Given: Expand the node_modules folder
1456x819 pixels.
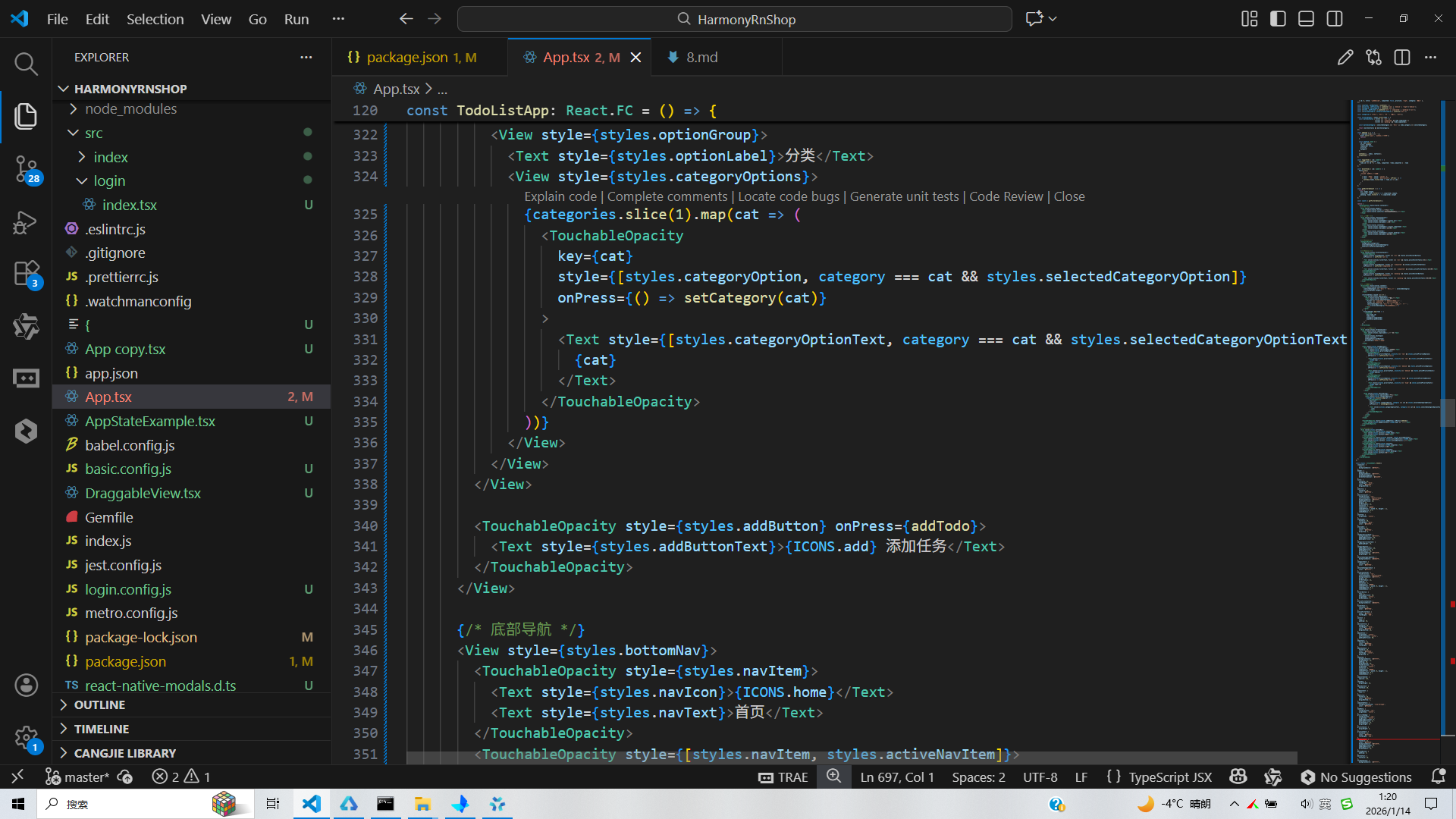Looking at the screenshot, I should tap(130, 109).
